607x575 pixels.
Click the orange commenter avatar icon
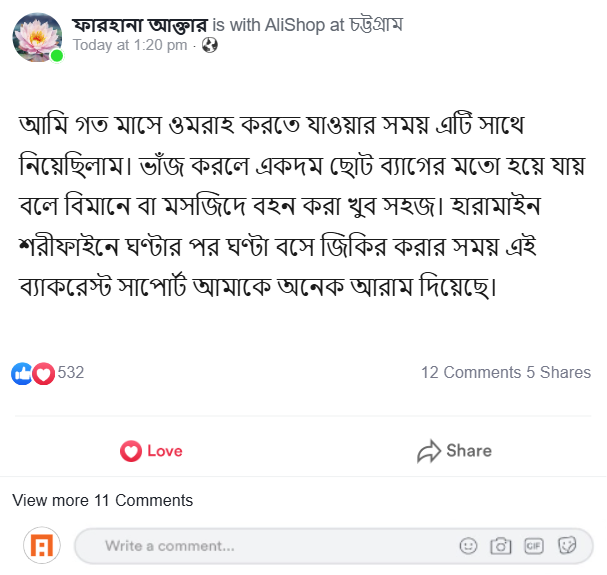[42, 546]
